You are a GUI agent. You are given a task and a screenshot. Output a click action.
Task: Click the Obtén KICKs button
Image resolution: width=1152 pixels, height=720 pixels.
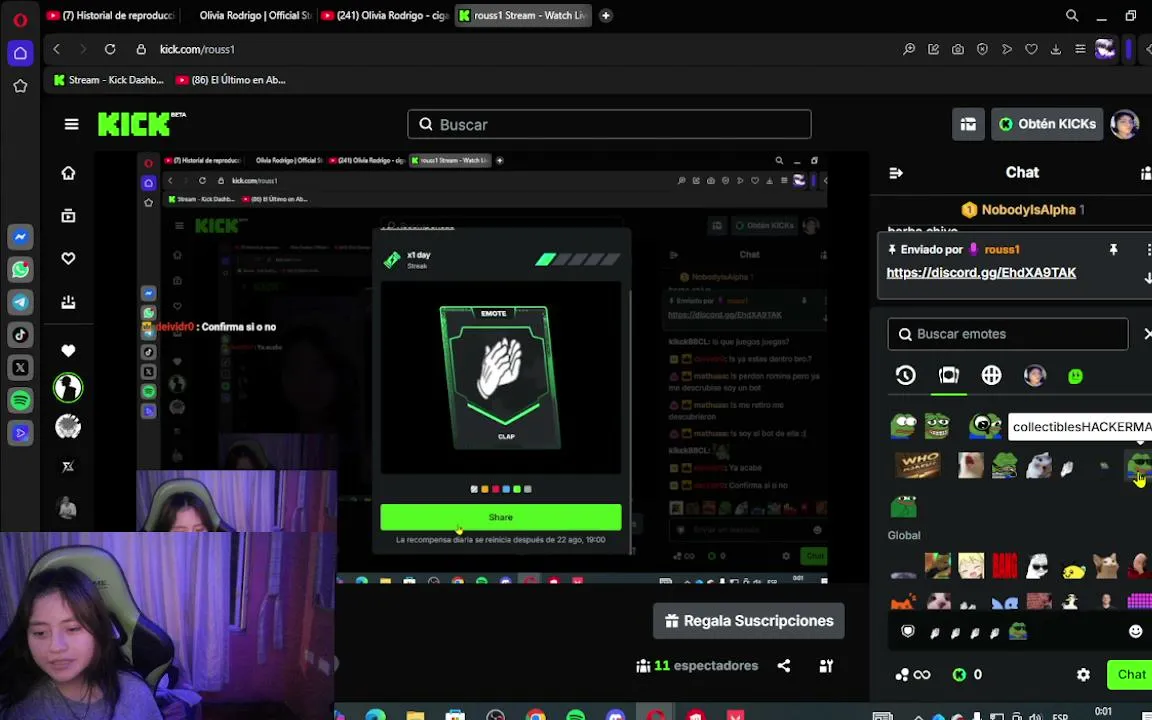coord(1047,124)
